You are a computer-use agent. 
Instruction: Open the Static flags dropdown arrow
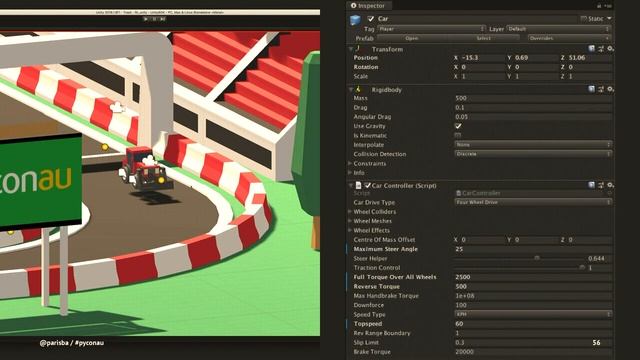tap(609, 19)
